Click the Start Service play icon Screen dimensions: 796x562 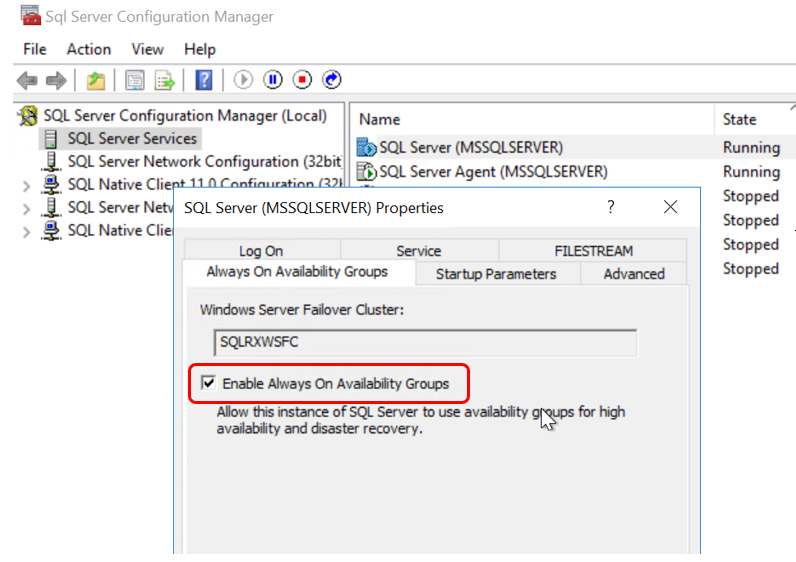click(x=243, y=80)
